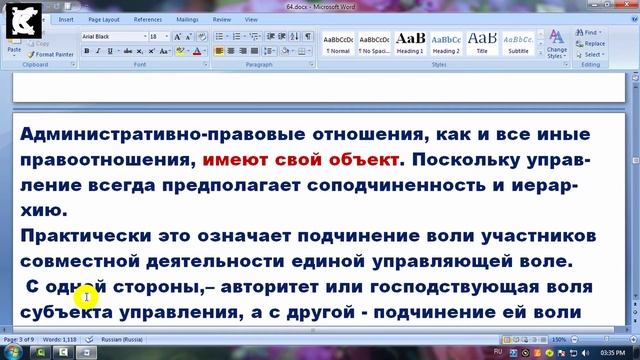Apply the Heading 1 style
Image resolution: width=640 pixels, height=360 pixels.
(x=410, y=44)
